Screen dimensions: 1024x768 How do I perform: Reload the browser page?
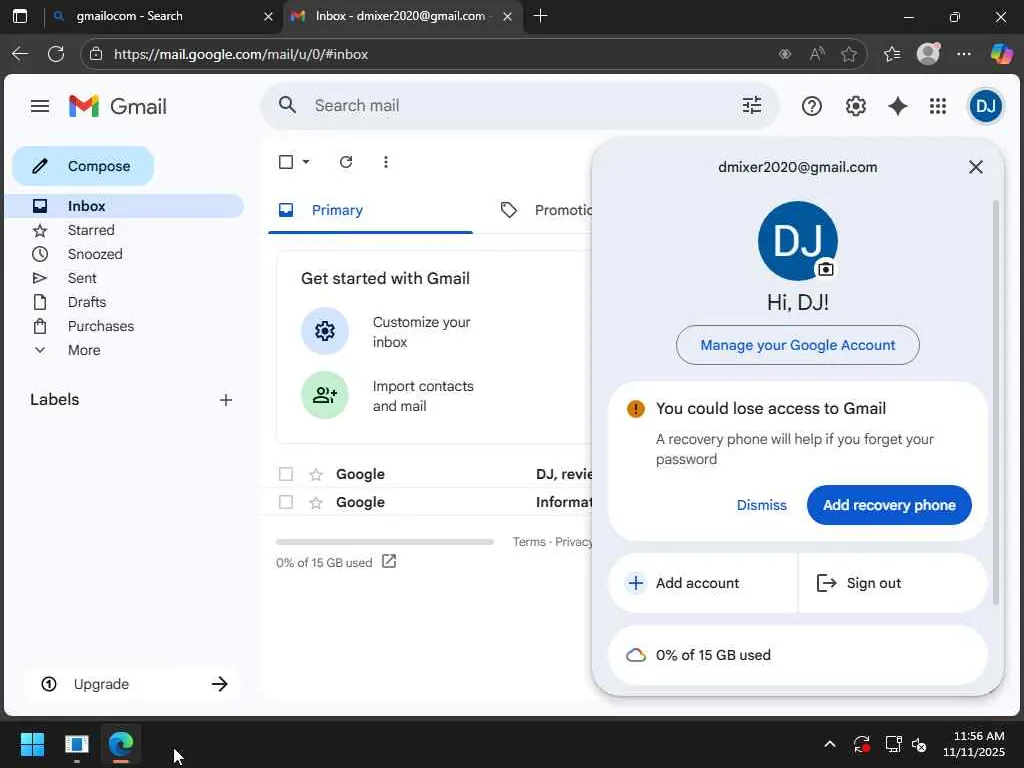pyautogui.click(x=56, y=54)
